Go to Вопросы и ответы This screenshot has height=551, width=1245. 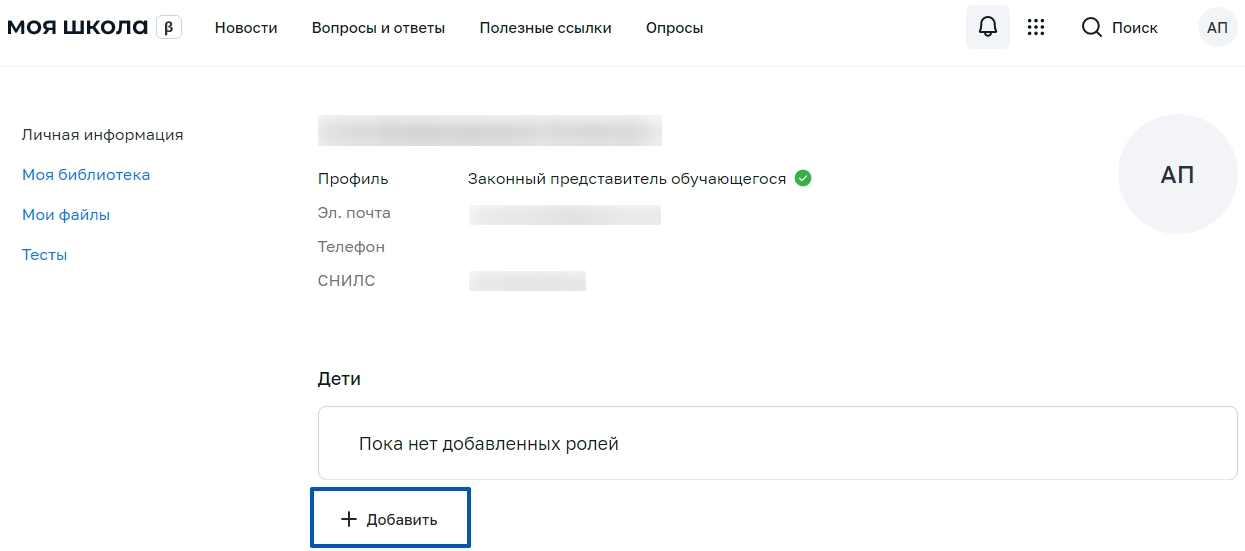(378, 28)
